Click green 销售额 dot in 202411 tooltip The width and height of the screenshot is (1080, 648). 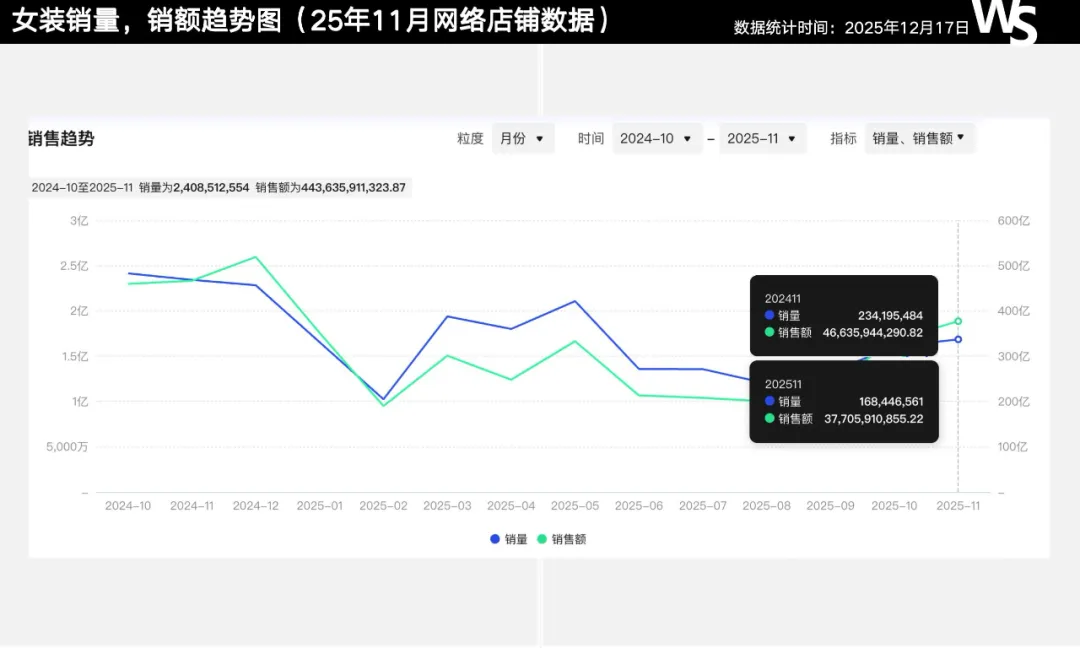(x=770, y=332)
